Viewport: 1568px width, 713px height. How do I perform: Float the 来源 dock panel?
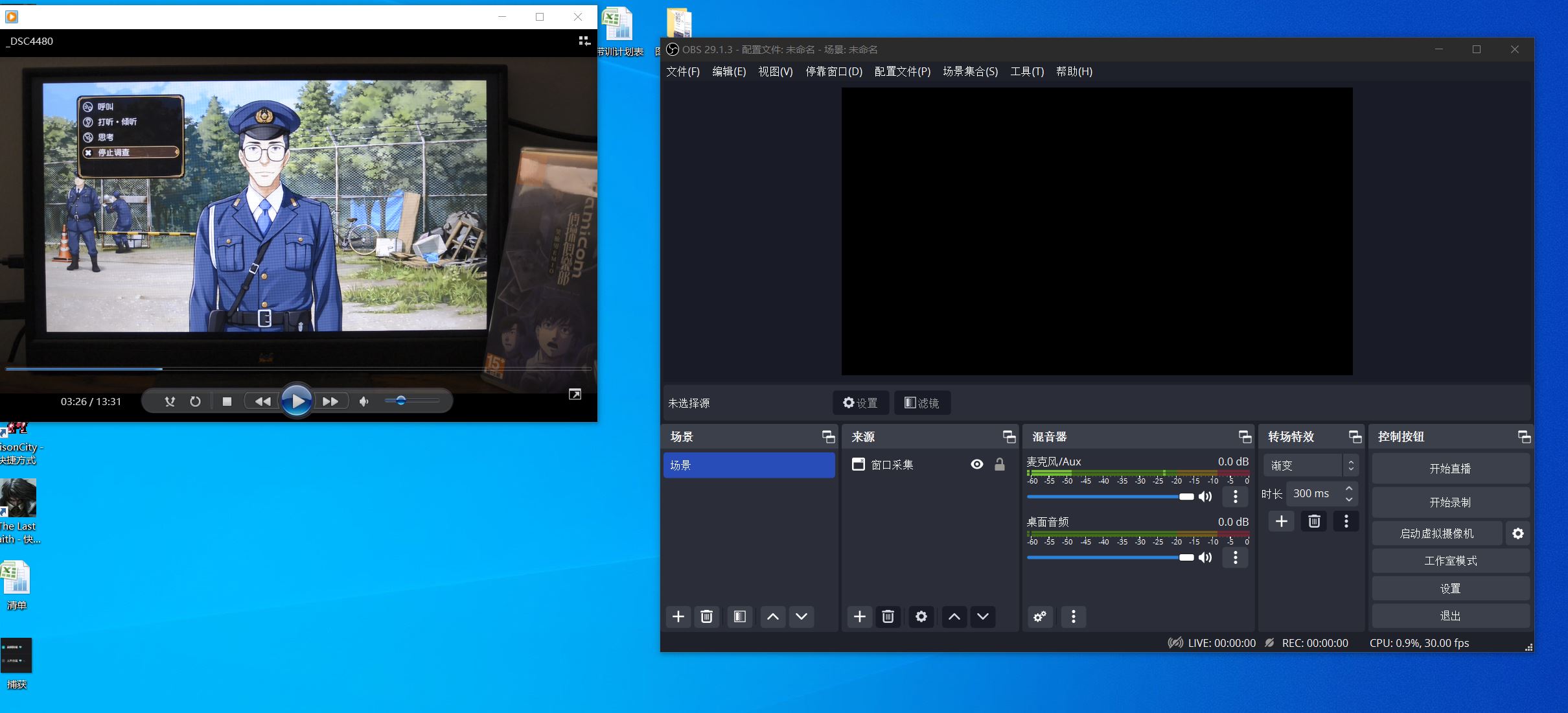1009,437
